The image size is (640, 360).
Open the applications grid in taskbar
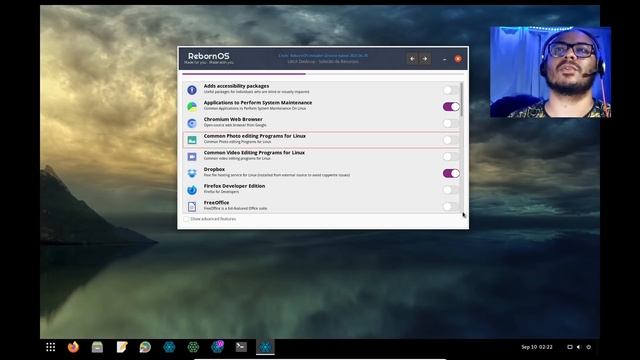click(x=51, y=347)
